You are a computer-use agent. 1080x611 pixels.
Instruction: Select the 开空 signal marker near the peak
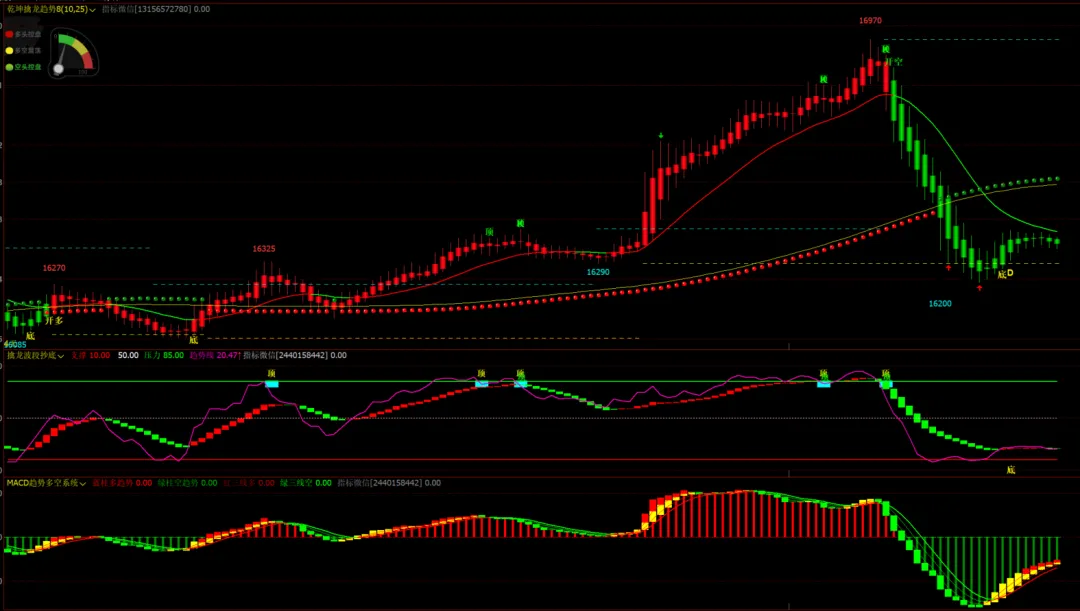point(894,61)
